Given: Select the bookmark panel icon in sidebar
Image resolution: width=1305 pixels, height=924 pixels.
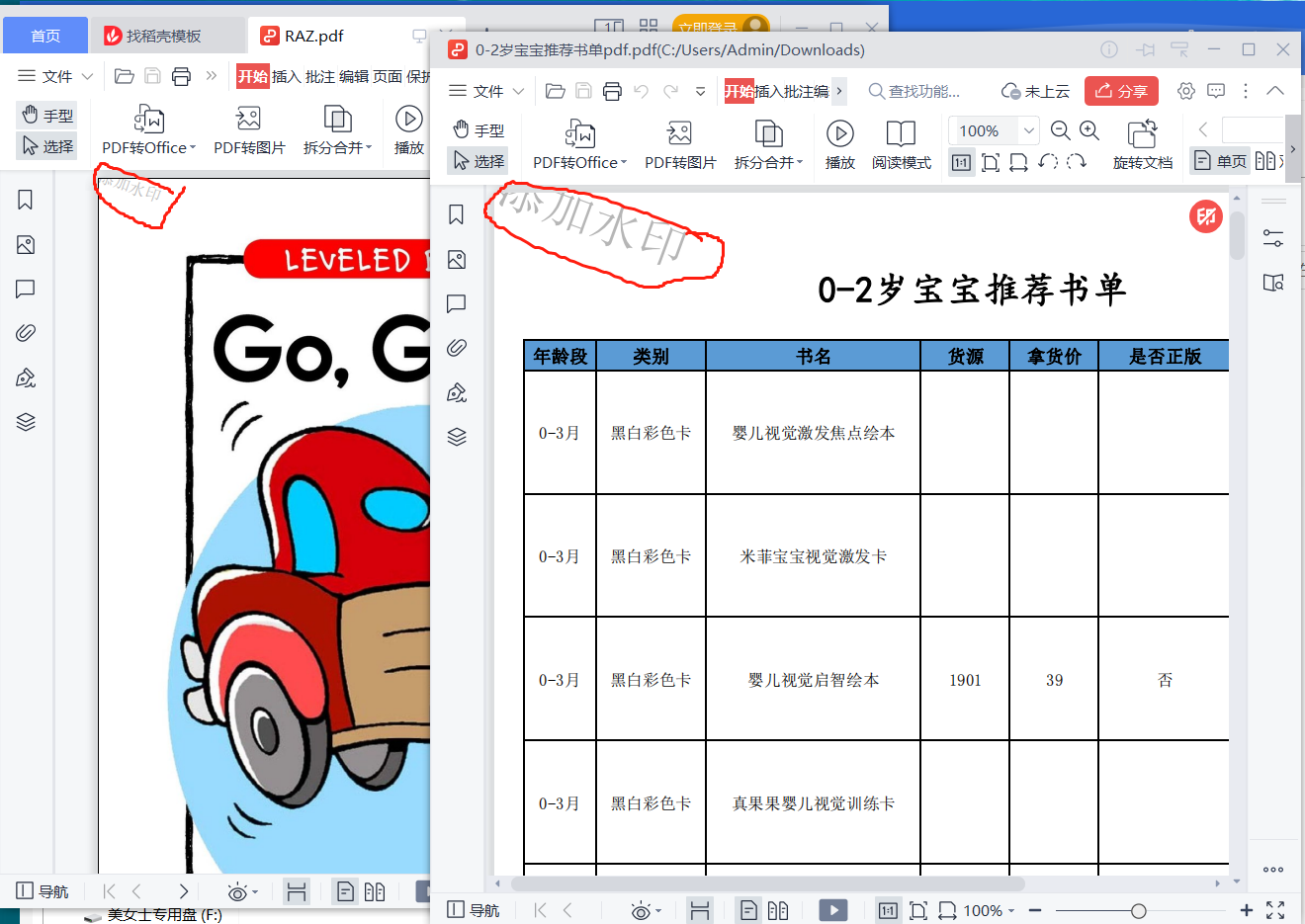Looking at the screenshot, I should (457, 214).
